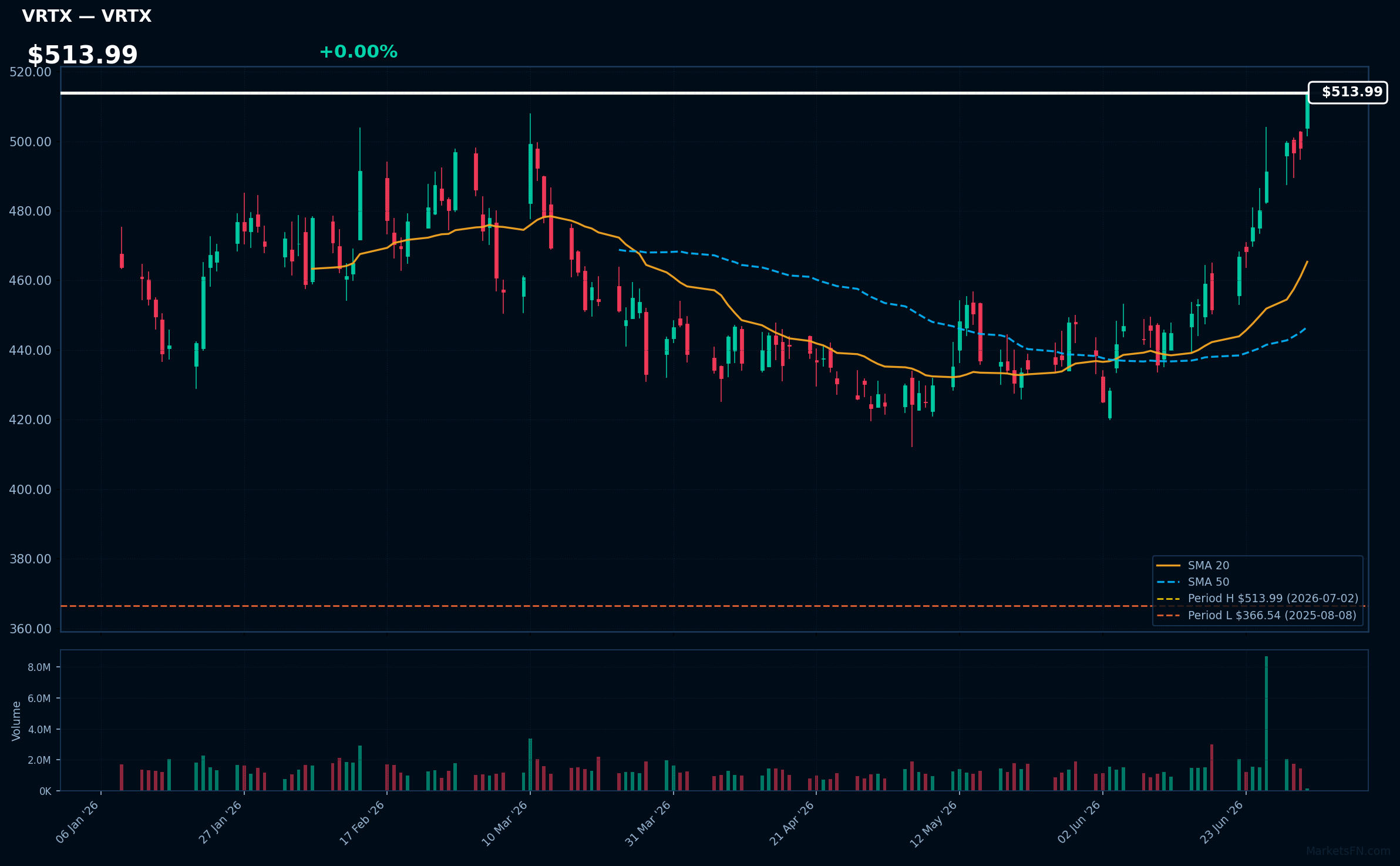Click the 8.0M volume axis label
This screenshot has height=866, width=1400.
[39, 667]
